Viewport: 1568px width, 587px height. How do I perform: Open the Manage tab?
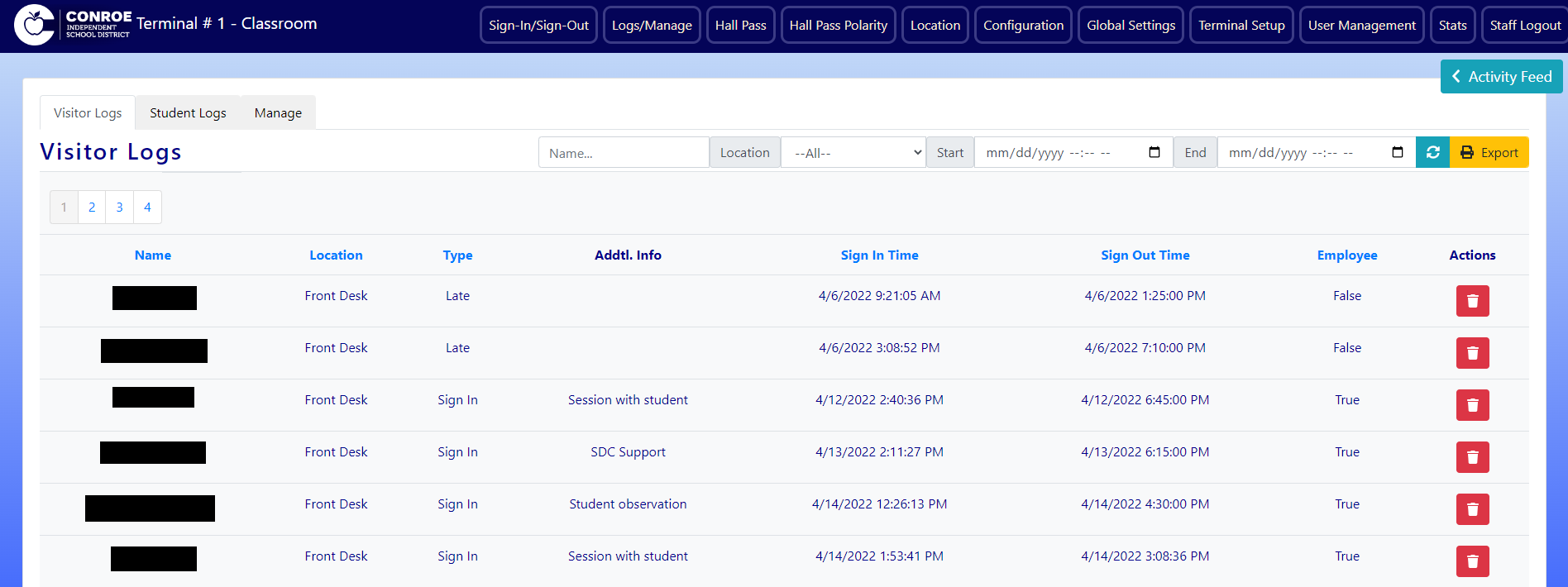pyautogui.click(x=278, y=113)
